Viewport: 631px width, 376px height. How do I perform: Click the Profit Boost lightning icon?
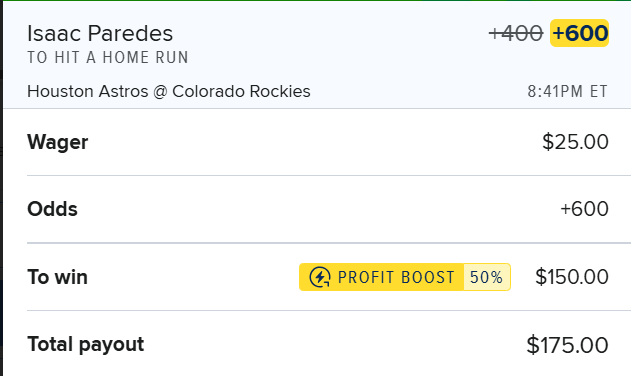[x=320, y=277]
